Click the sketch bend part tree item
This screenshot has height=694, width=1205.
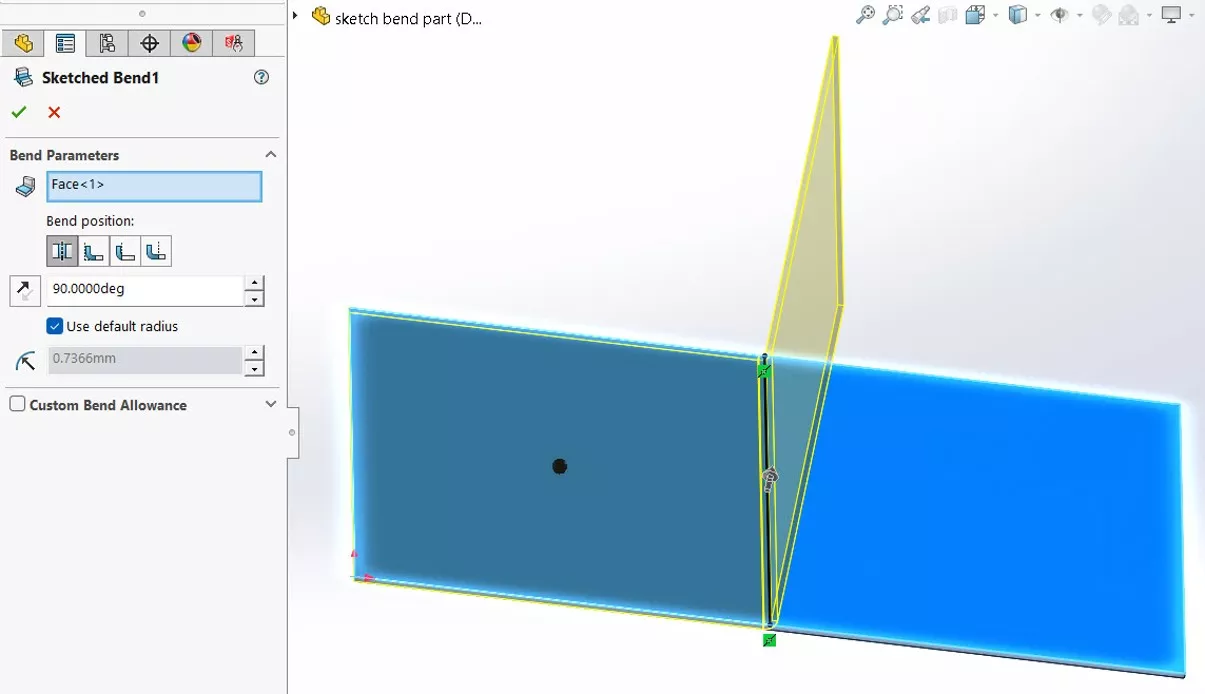coord(408,18)
